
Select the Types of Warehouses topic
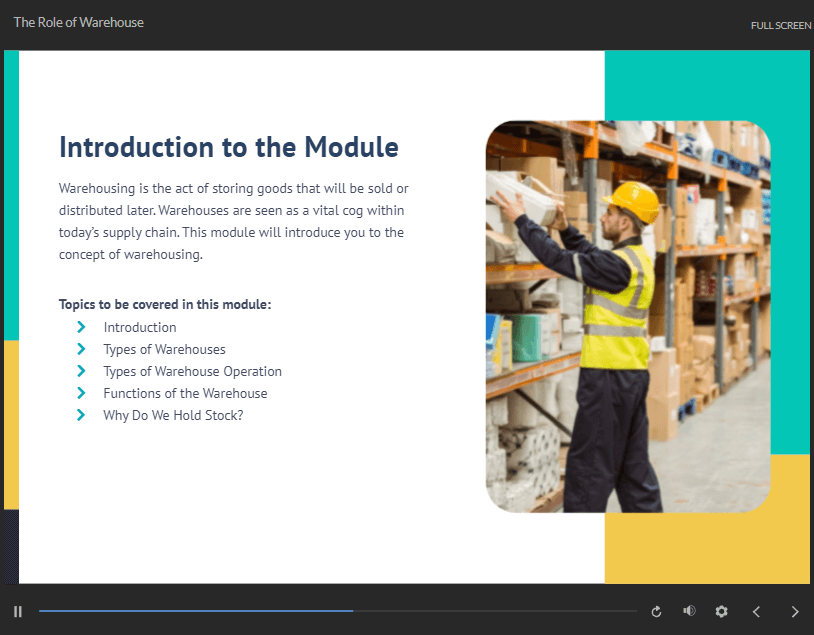pyautogui.click(x=164, y=349)
